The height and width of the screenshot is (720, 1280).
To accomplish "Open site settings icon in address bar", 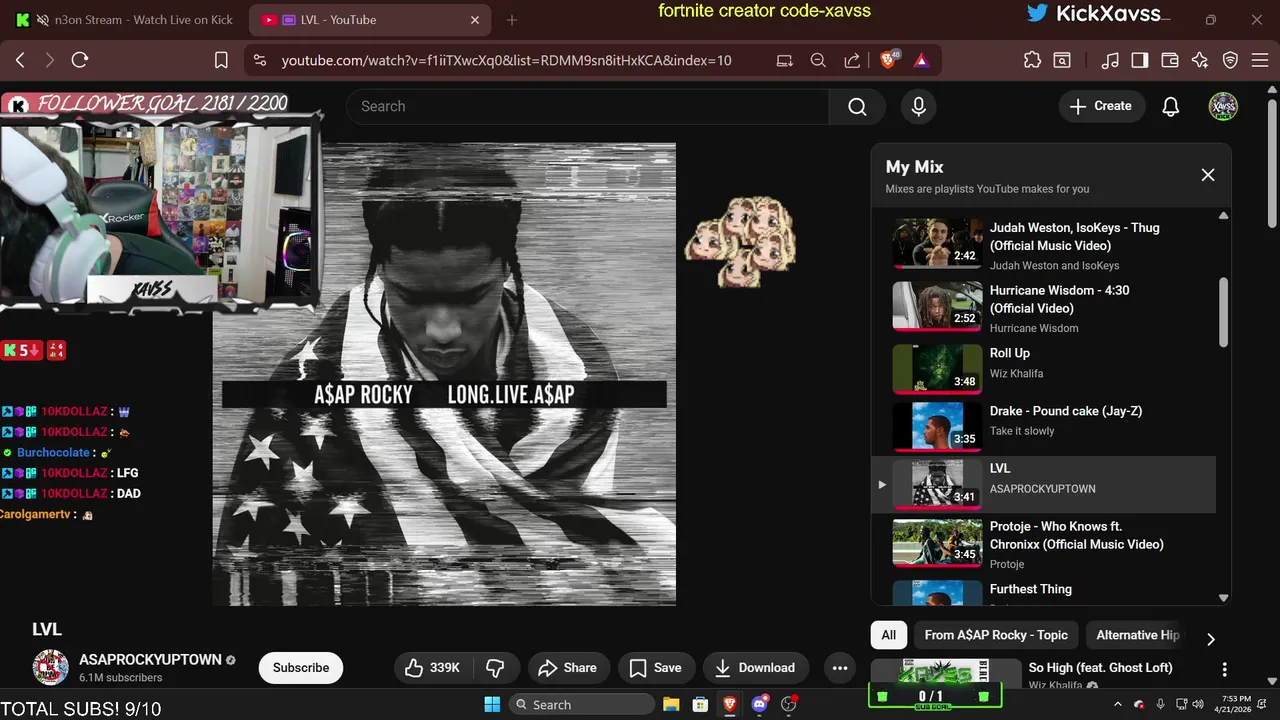I will coord(260,60).
